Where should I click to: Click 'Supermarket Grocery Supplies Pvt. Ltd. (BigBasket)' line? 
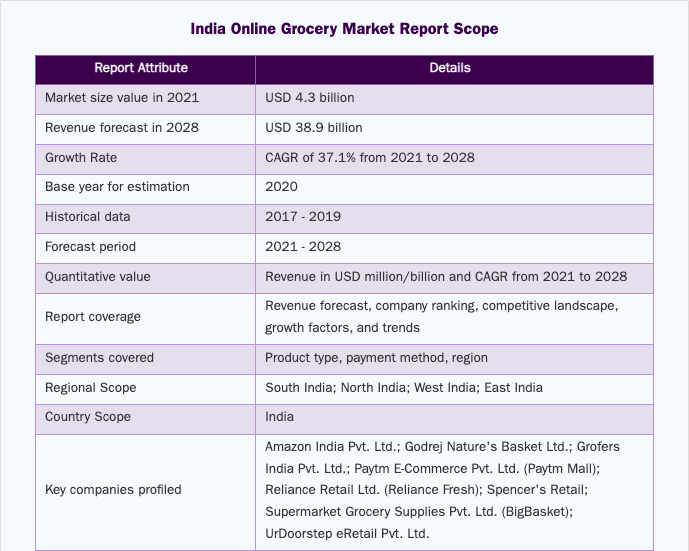419,512
